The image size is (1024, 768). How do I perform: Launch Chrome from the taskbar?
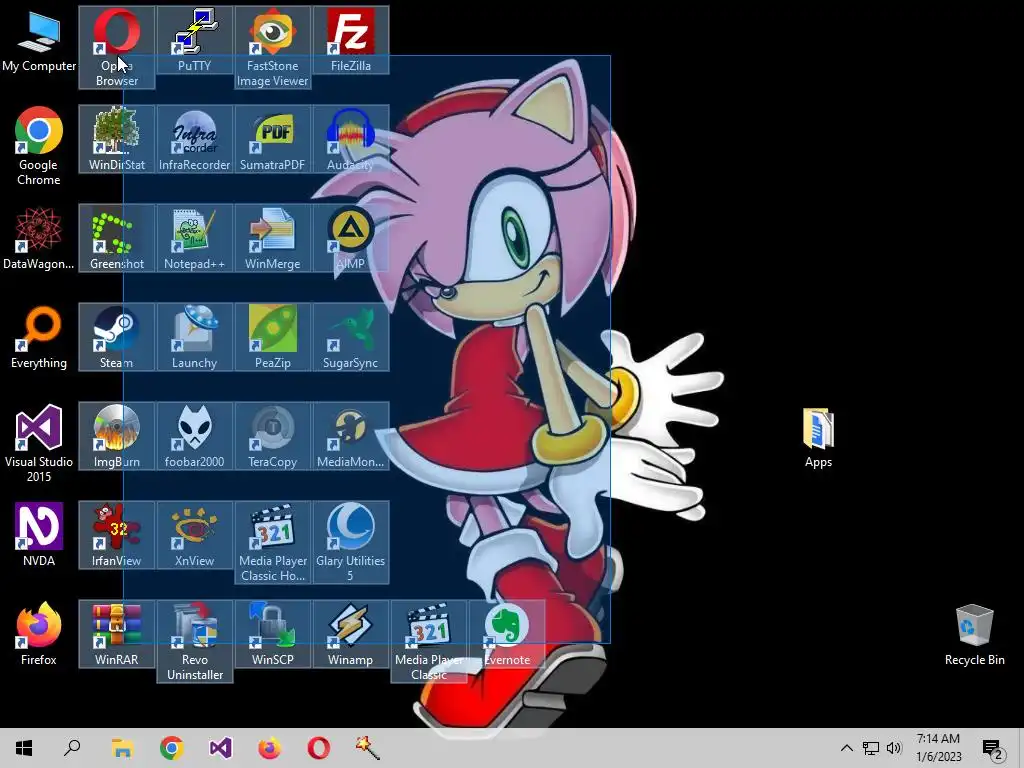(x=171, y=748)
